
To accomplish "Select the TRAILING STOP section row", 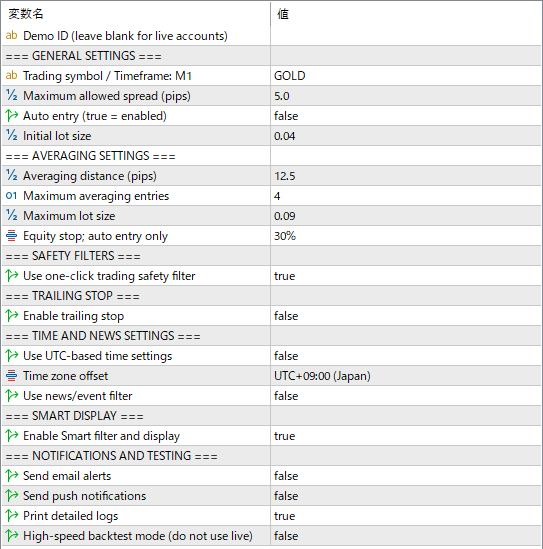I will pos(271,296).
